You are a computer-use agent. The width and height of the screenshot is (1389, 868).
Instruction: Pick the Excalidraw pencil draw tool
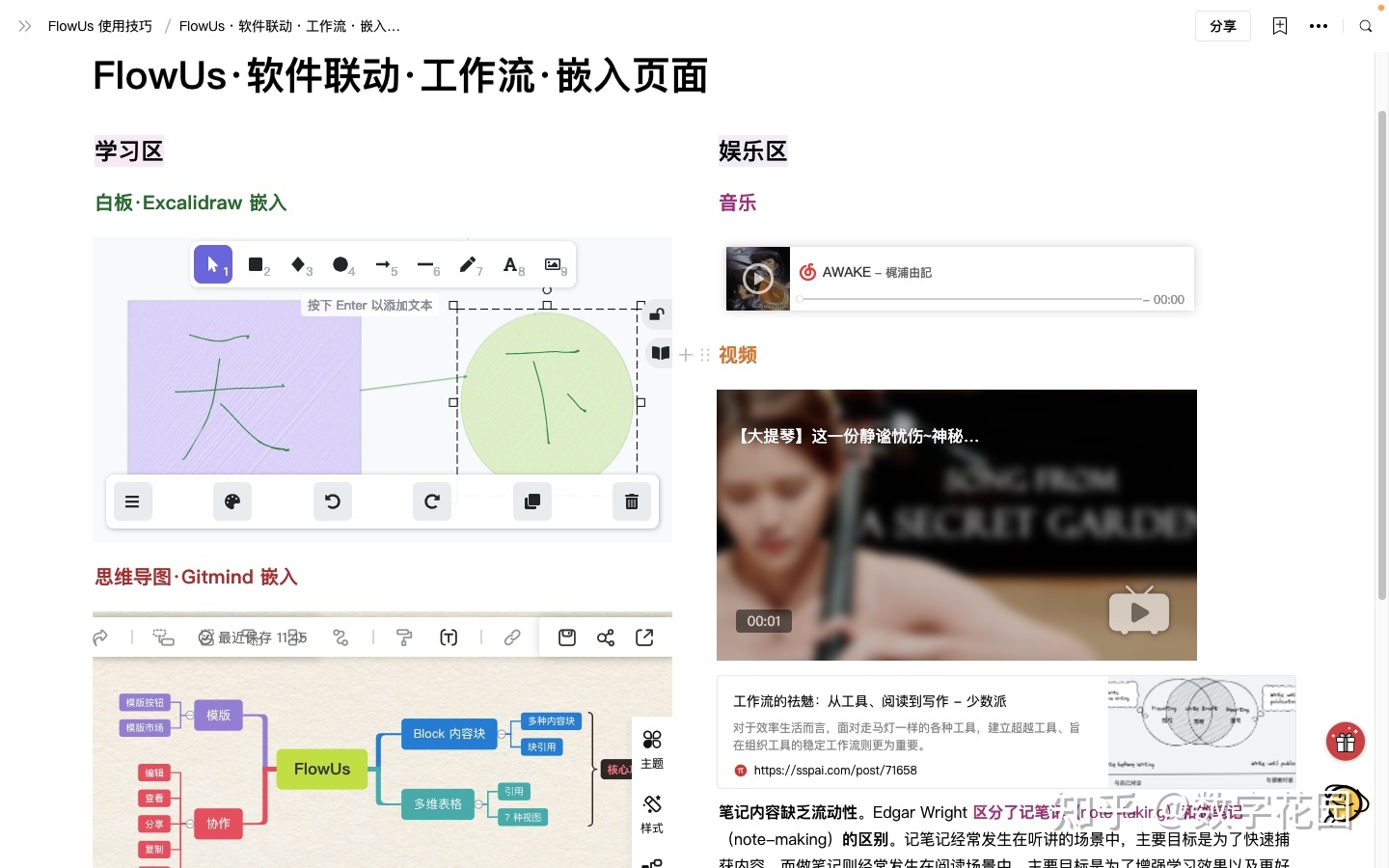point(468,264)
